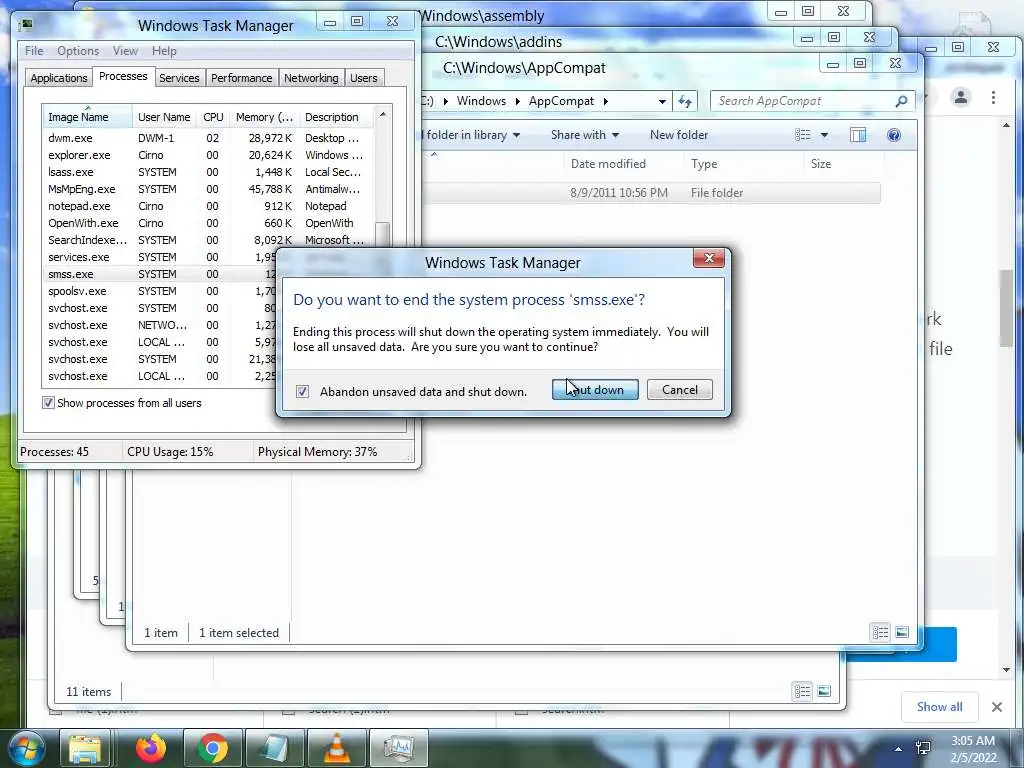Select the Windows breadcrumb segment

(481, 101)
